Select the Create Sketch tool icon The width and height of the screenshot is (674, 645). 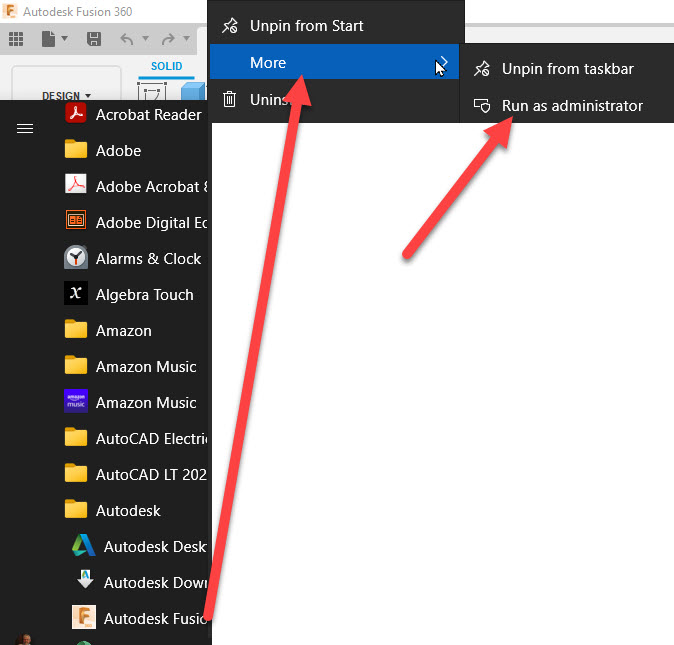point(152,91)
